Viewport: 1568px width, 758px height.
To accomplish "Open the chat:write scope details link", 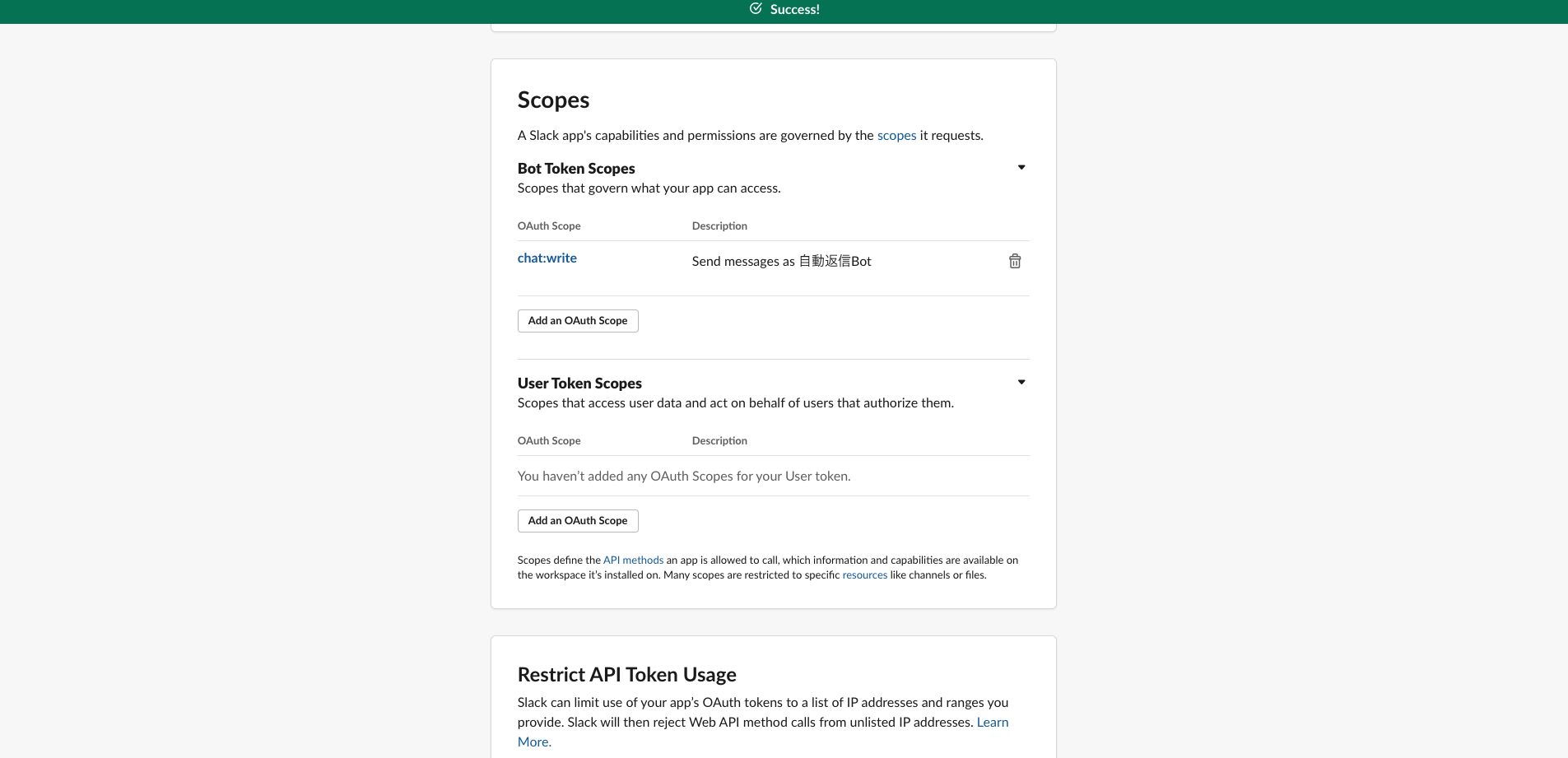I will (x=547, y=258).
